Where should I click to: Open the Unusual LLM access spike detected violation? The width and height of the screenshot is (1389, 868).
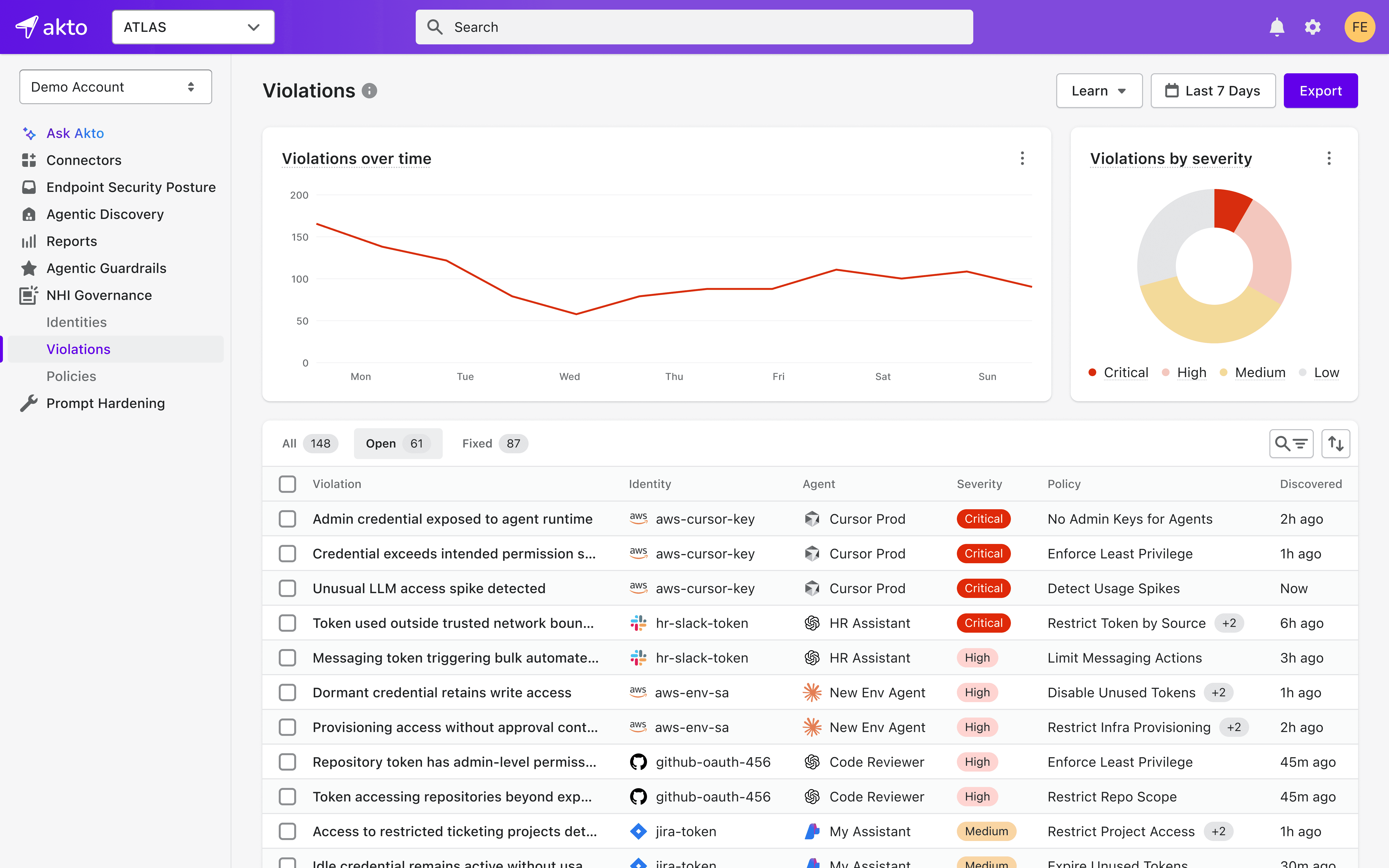(429, 588)
